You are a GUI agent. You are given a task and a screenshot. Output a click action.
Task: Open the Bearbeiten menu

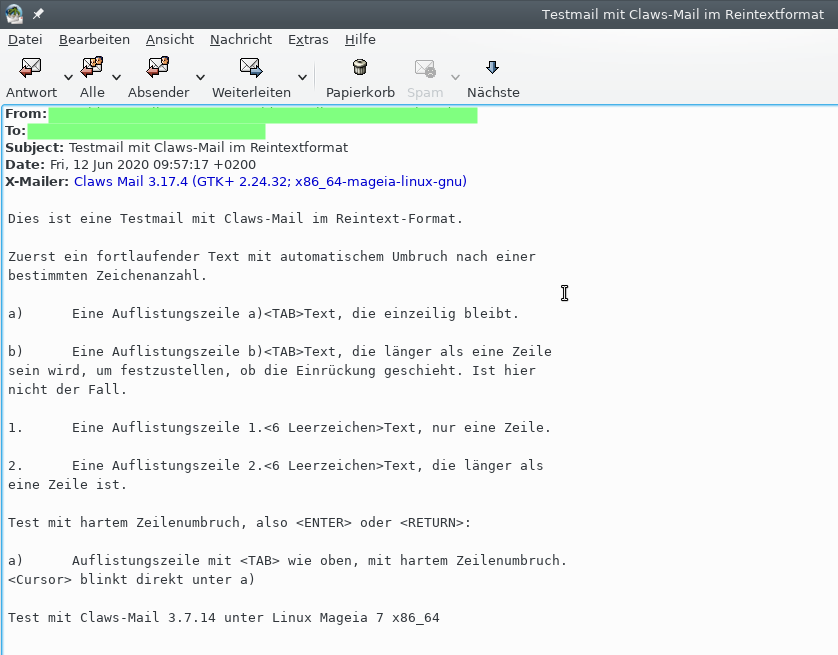click(94, 40)
